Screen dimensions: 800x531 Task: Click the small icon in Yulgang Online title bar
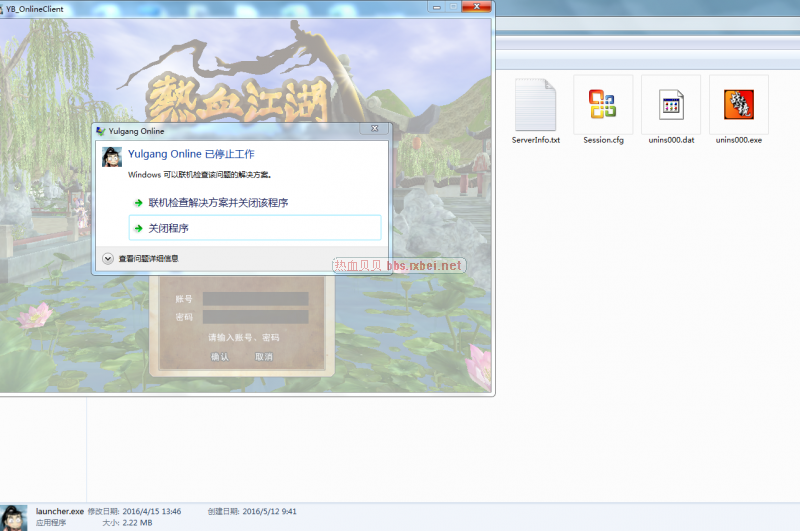pyautogui.click(x=101, y=131)
